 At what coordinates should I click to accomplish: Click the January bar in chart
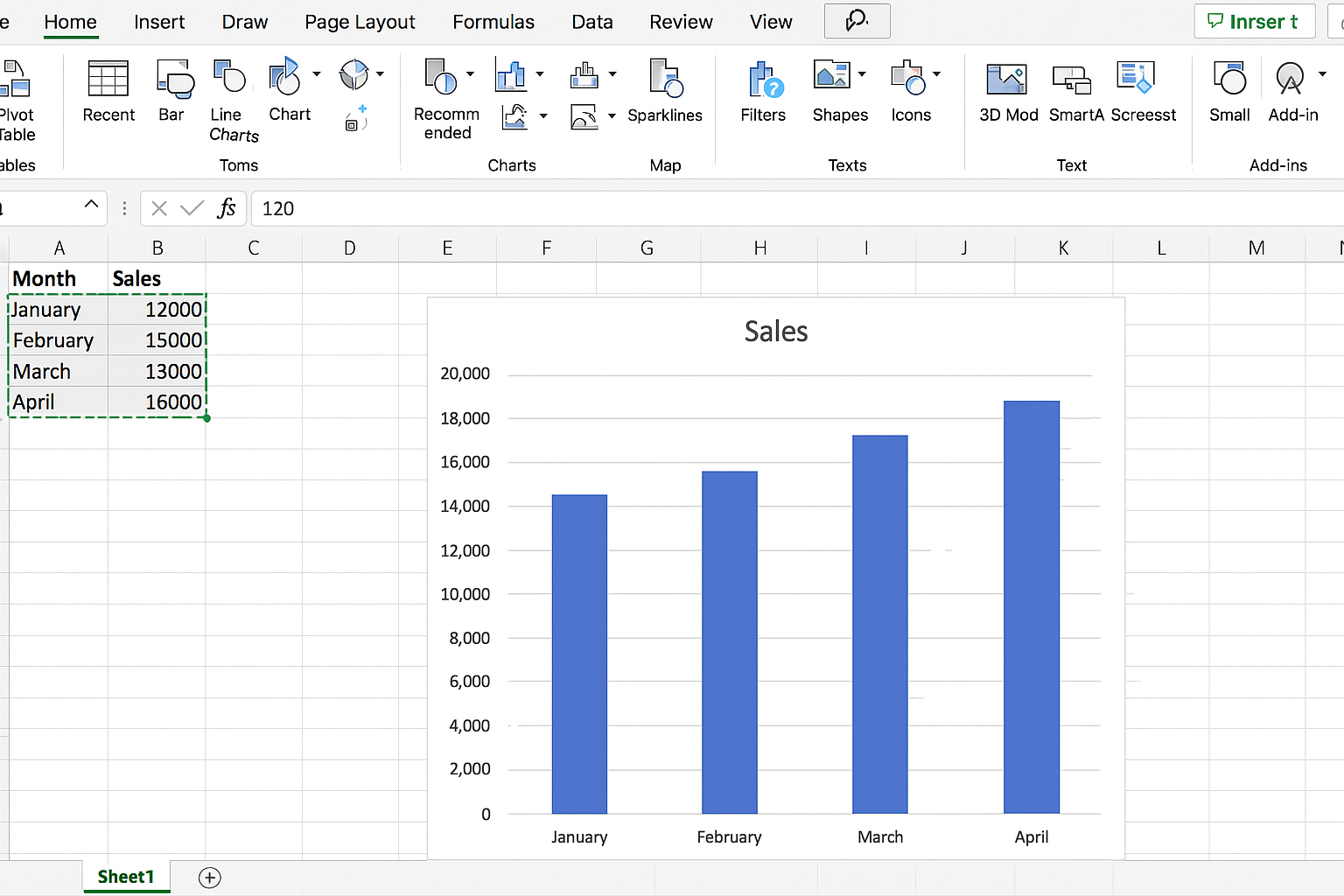579,654
